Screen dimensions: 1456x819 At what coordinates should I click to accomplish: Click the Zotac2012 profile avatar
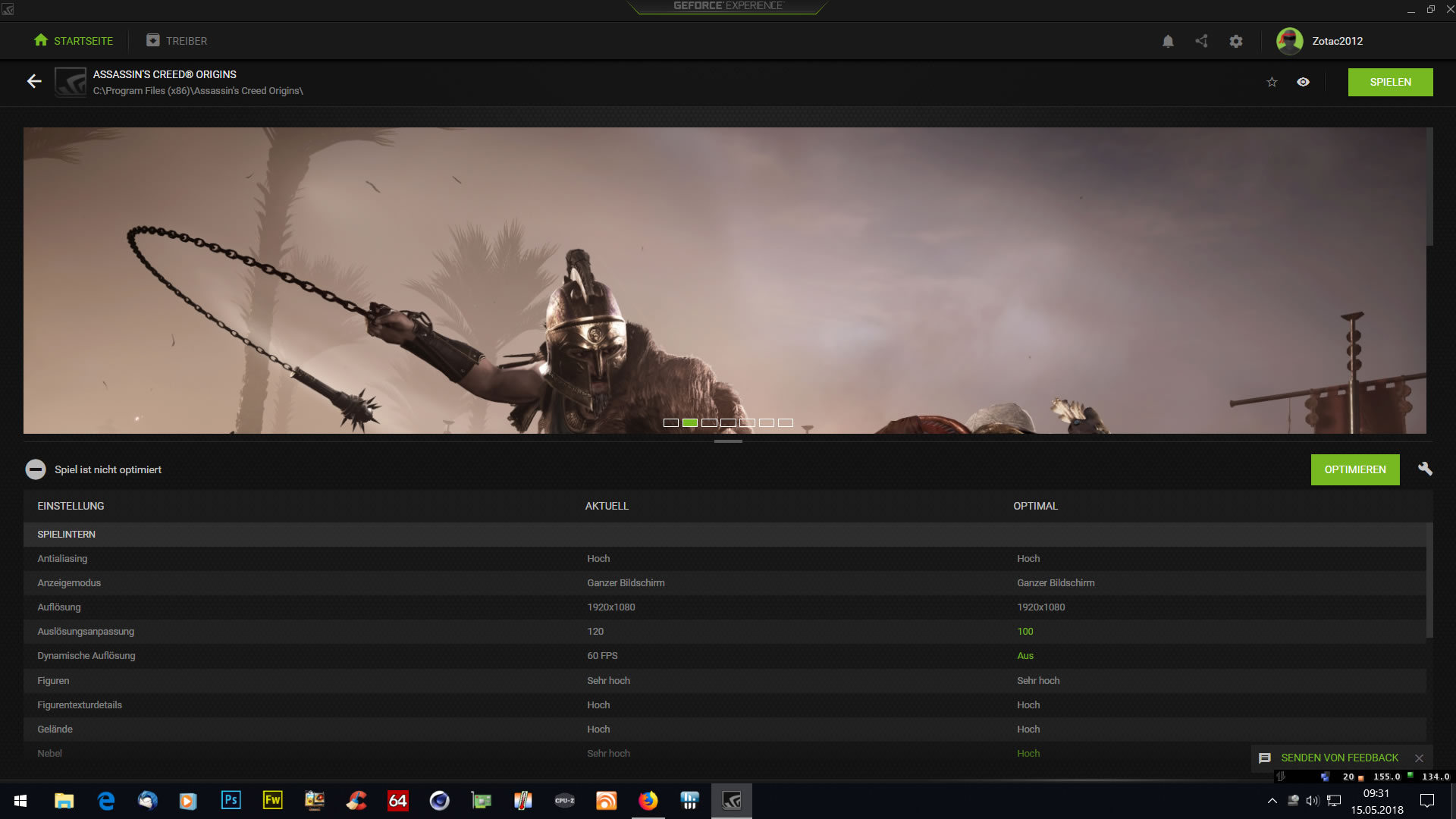point(1289,41)
